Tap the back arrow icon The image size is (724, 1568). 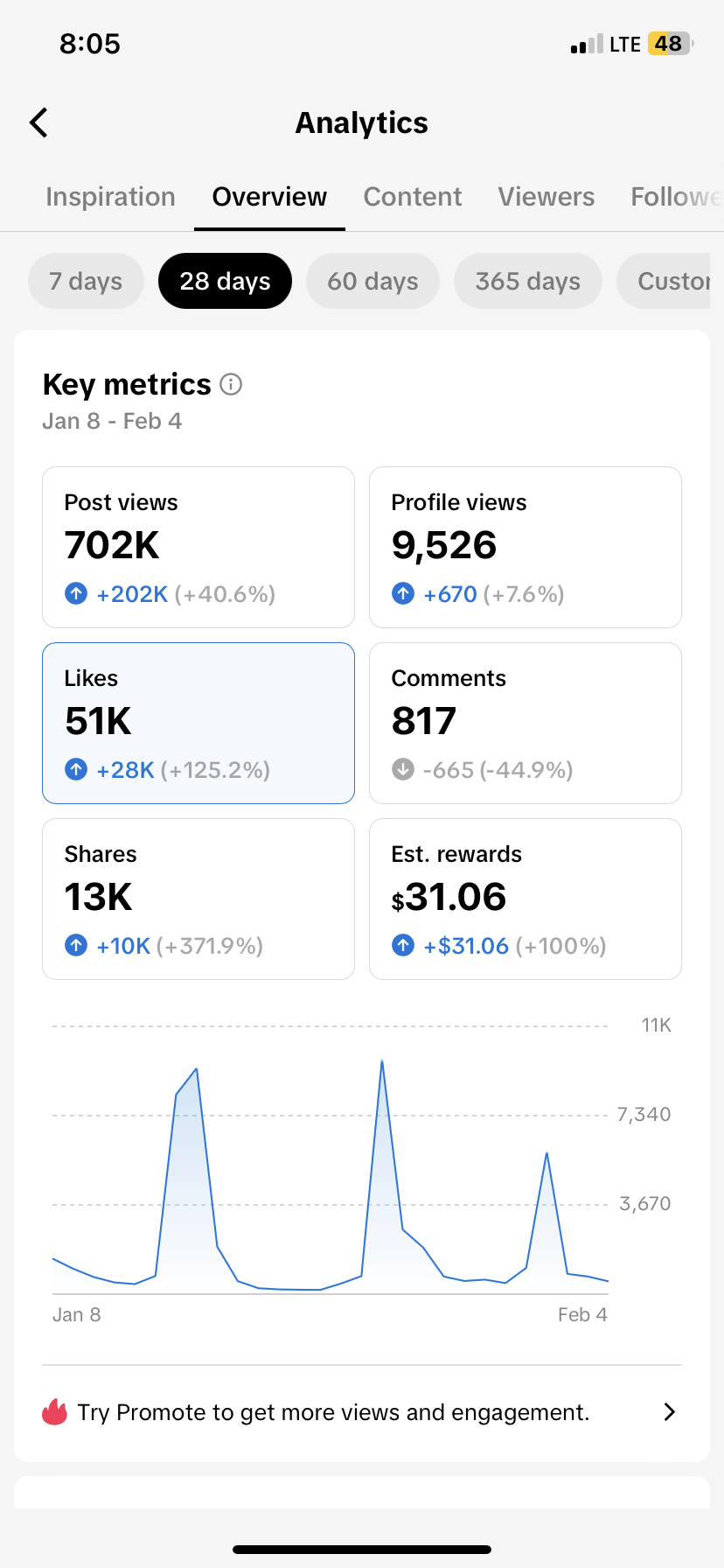pyautogui.click(x=39, y=123)
